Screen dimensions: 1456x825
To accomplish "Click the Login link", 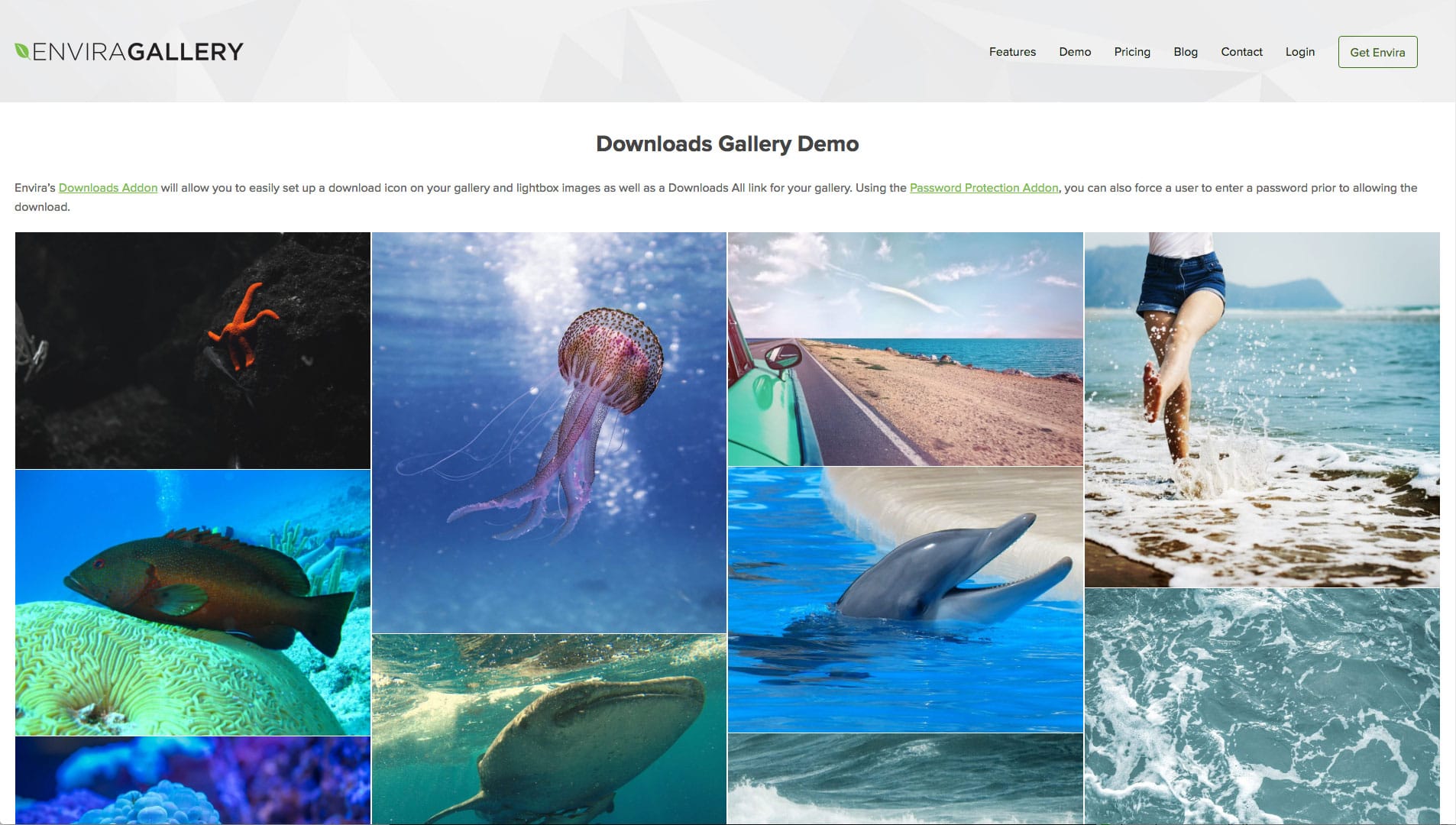I will (x=1299, y=52).
